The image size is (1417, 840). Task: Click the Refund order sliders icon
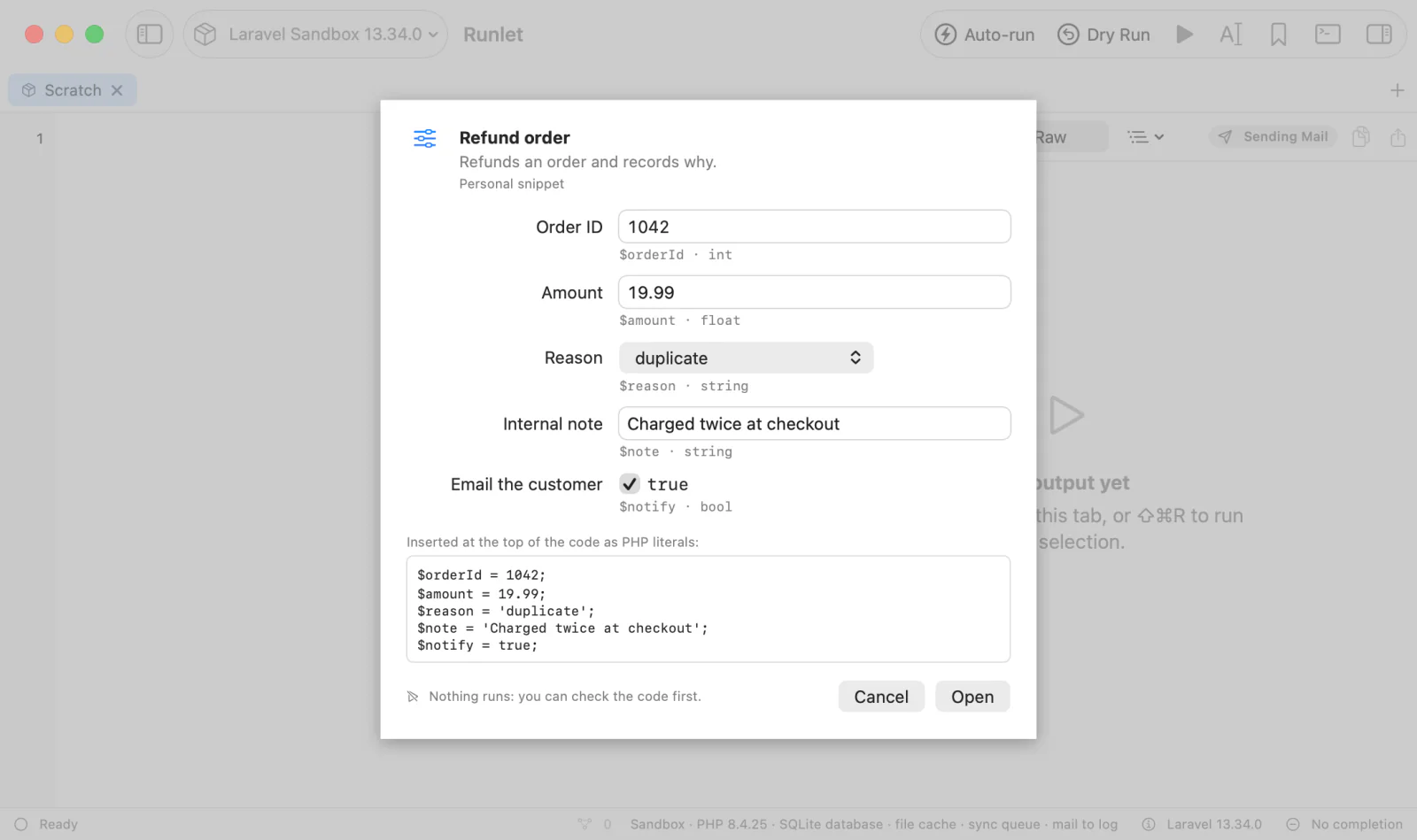point(425,138)
